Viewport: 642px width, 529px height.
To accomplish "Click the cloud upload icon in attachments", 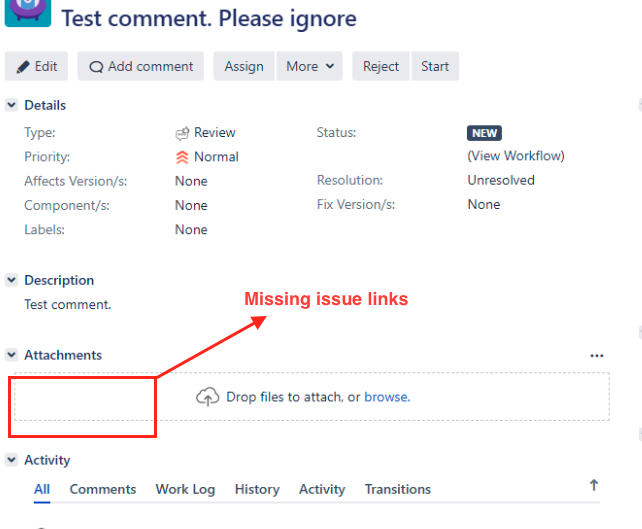I will pos(208,396).
